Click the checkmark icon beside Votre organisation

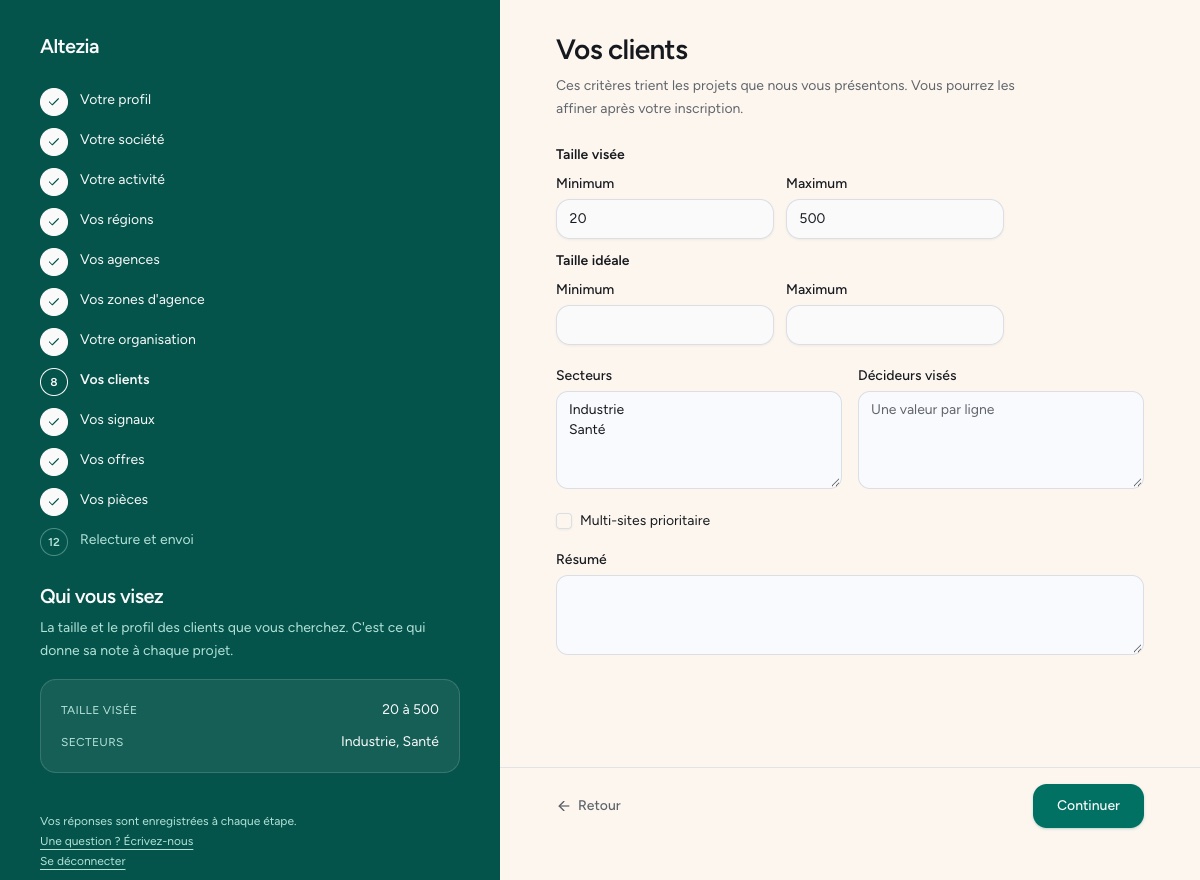pyautogui.click(x=54, y=342)
